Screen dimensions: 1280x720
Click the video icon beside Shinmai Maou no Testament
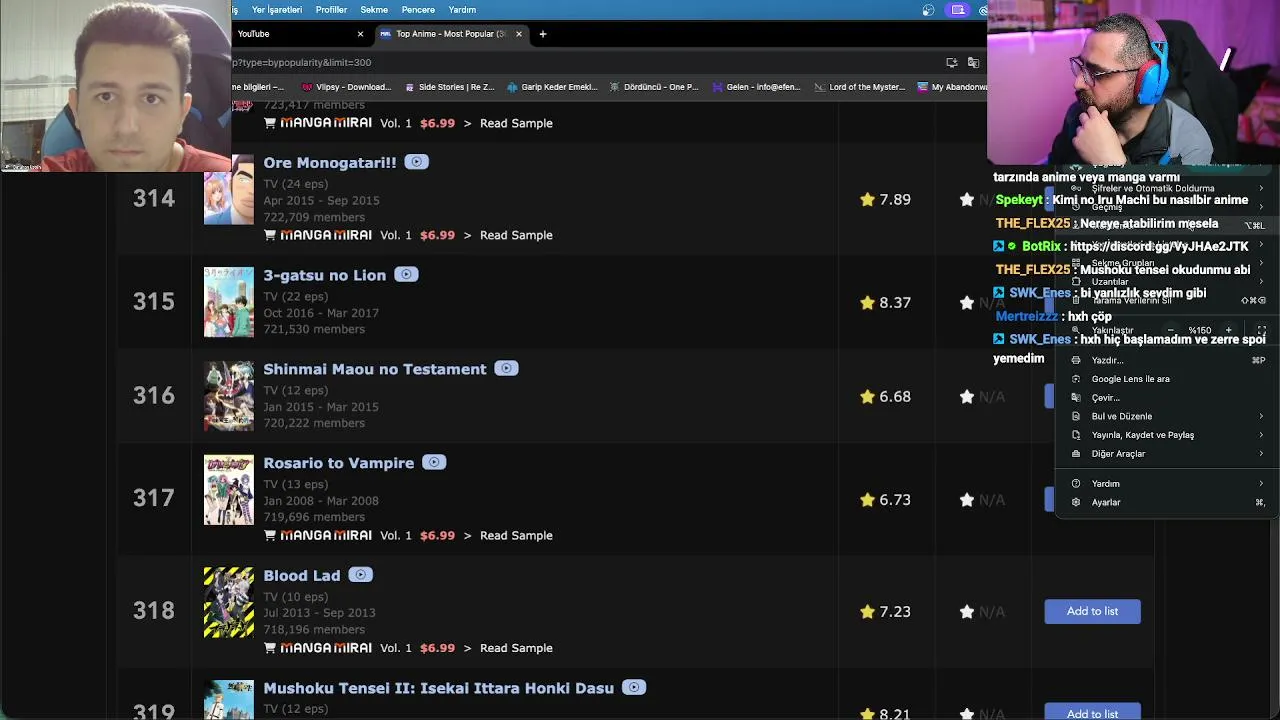(x=506, y=368)
